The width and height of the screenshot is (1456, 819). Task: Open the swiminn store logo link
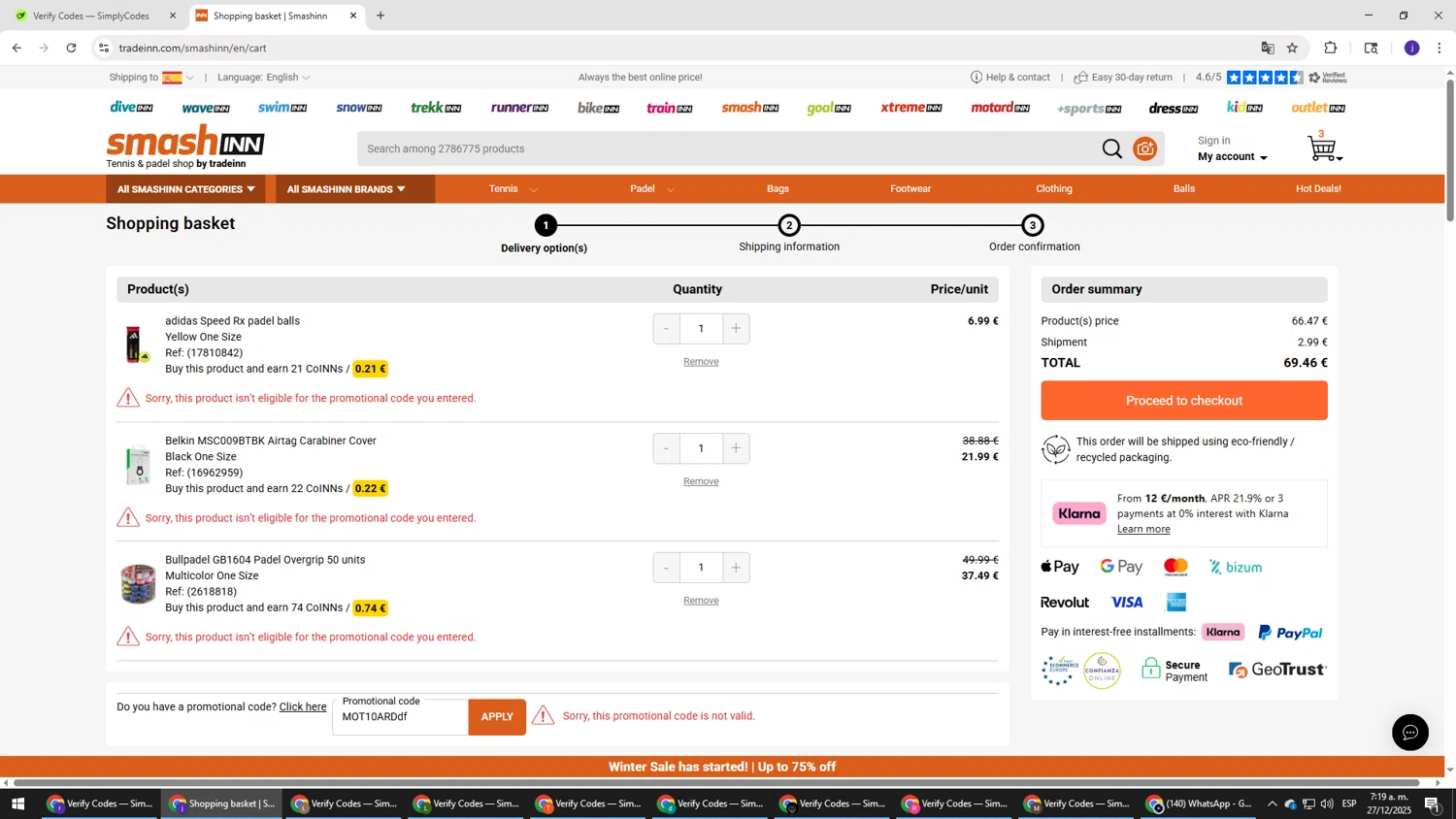282,108
